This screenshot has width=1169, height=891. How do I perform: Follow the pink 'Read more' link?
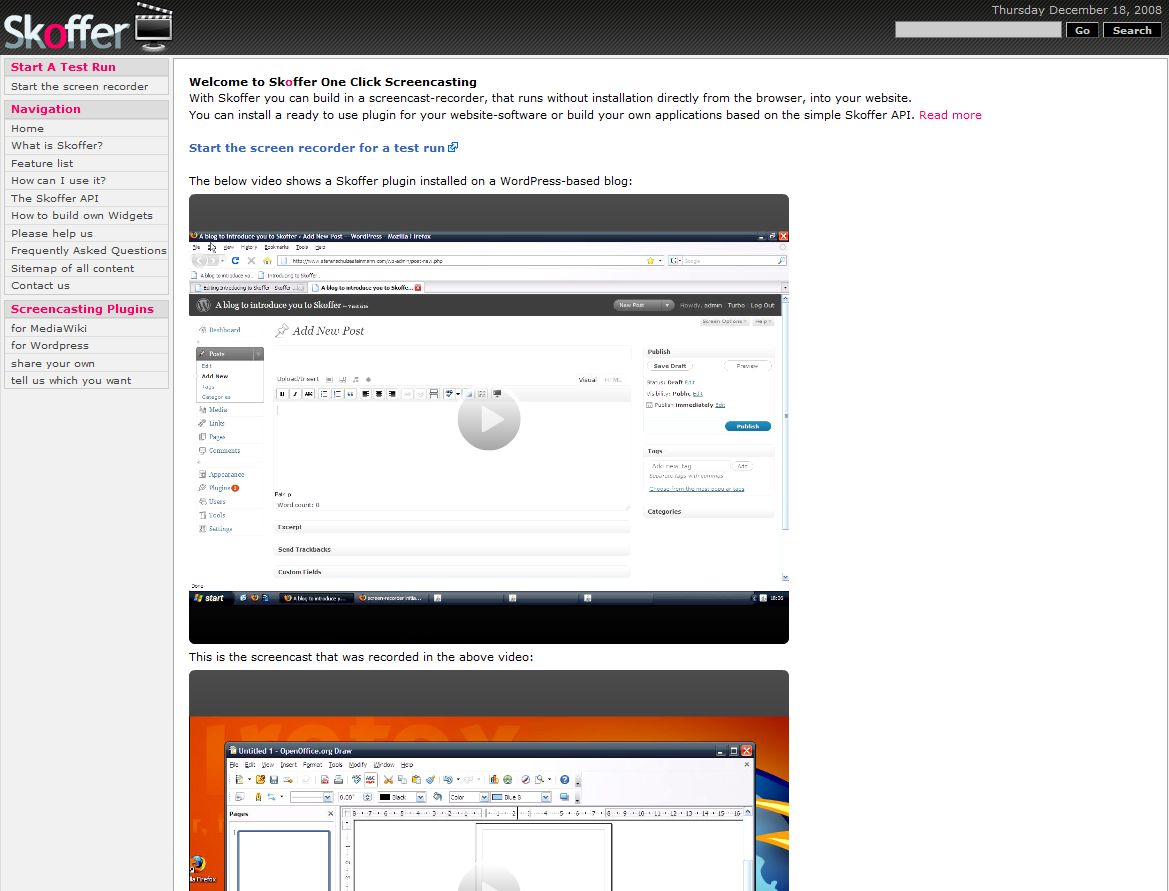[950, 115]
